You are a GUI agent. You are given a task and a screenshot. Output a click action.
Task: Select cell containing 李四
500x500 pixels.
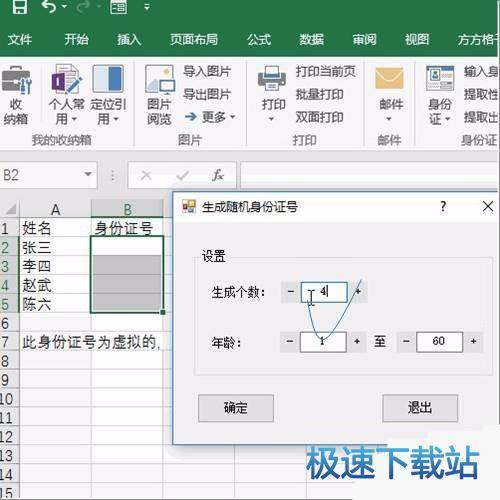[x=55, y=266]
